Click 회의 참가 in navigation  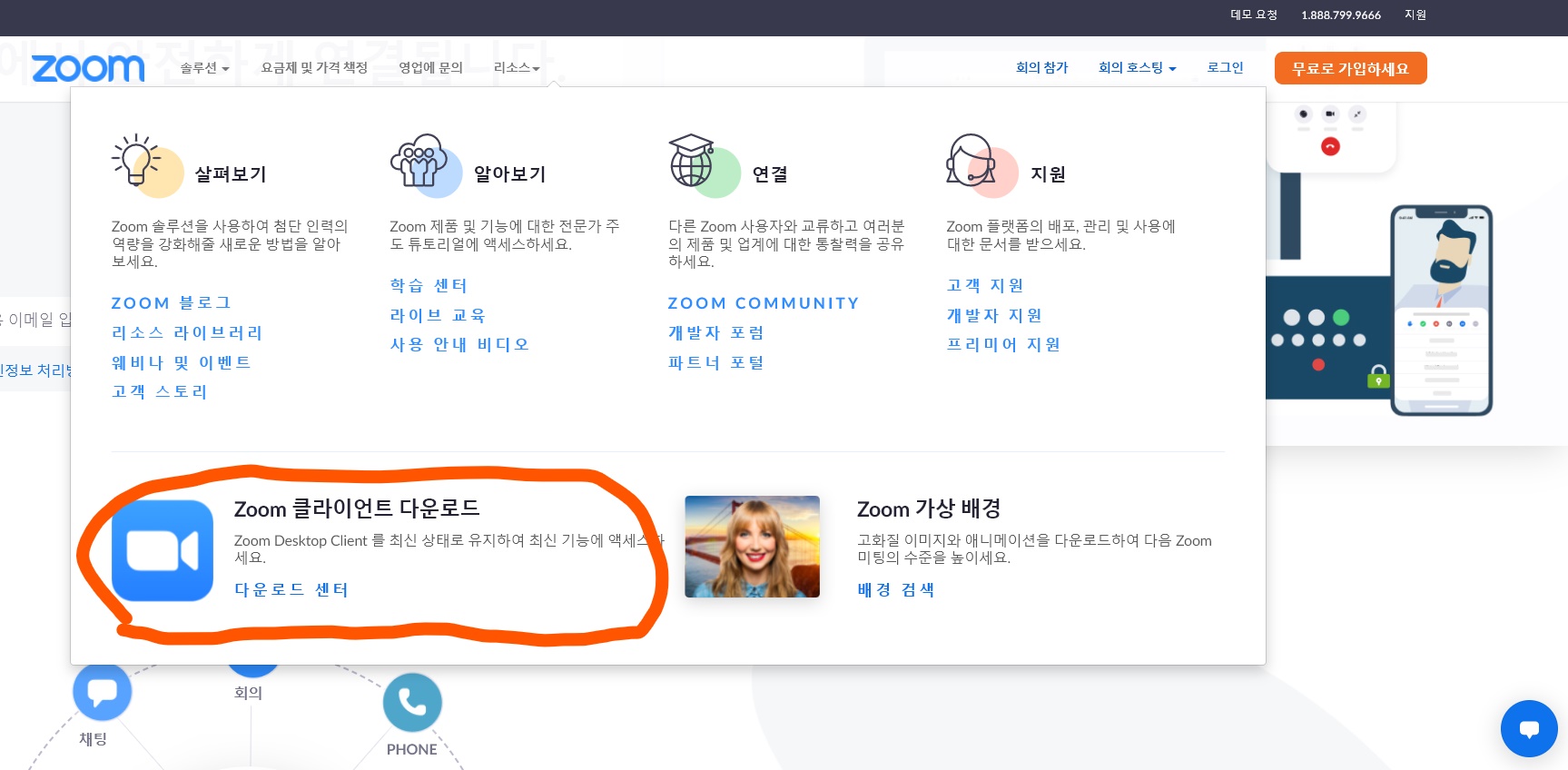coord(1041,68)
